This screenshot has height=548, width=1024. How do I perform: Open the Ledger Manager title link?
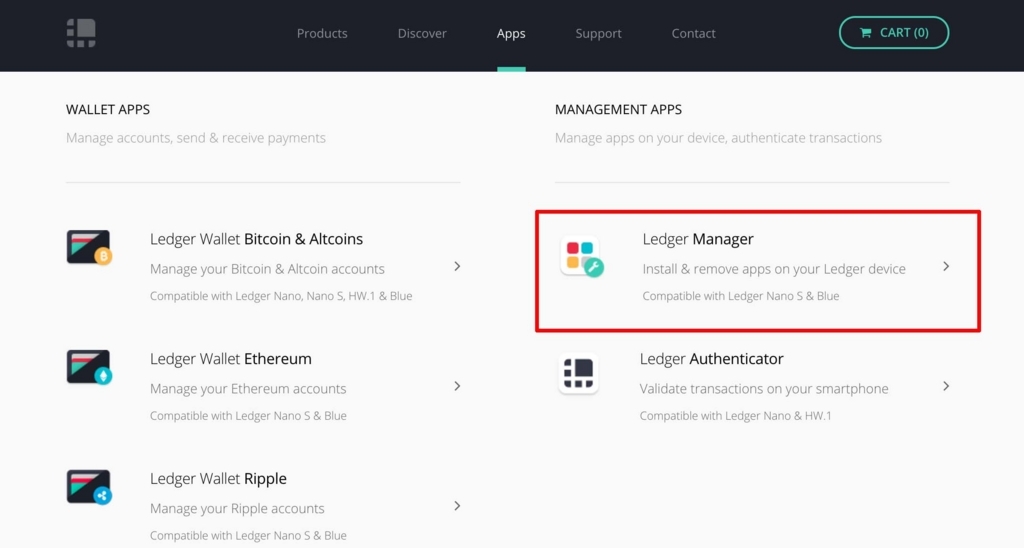[x=697, y=239]
